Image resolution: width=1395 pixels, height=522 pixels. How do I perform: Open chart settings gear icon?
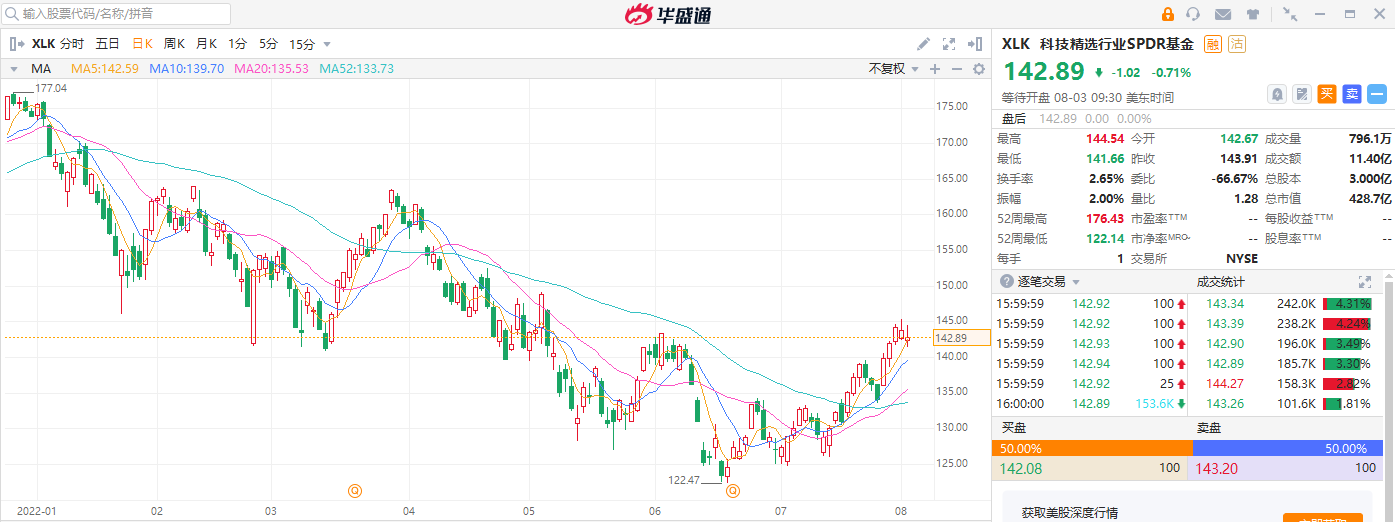click(x=979, y=69)
